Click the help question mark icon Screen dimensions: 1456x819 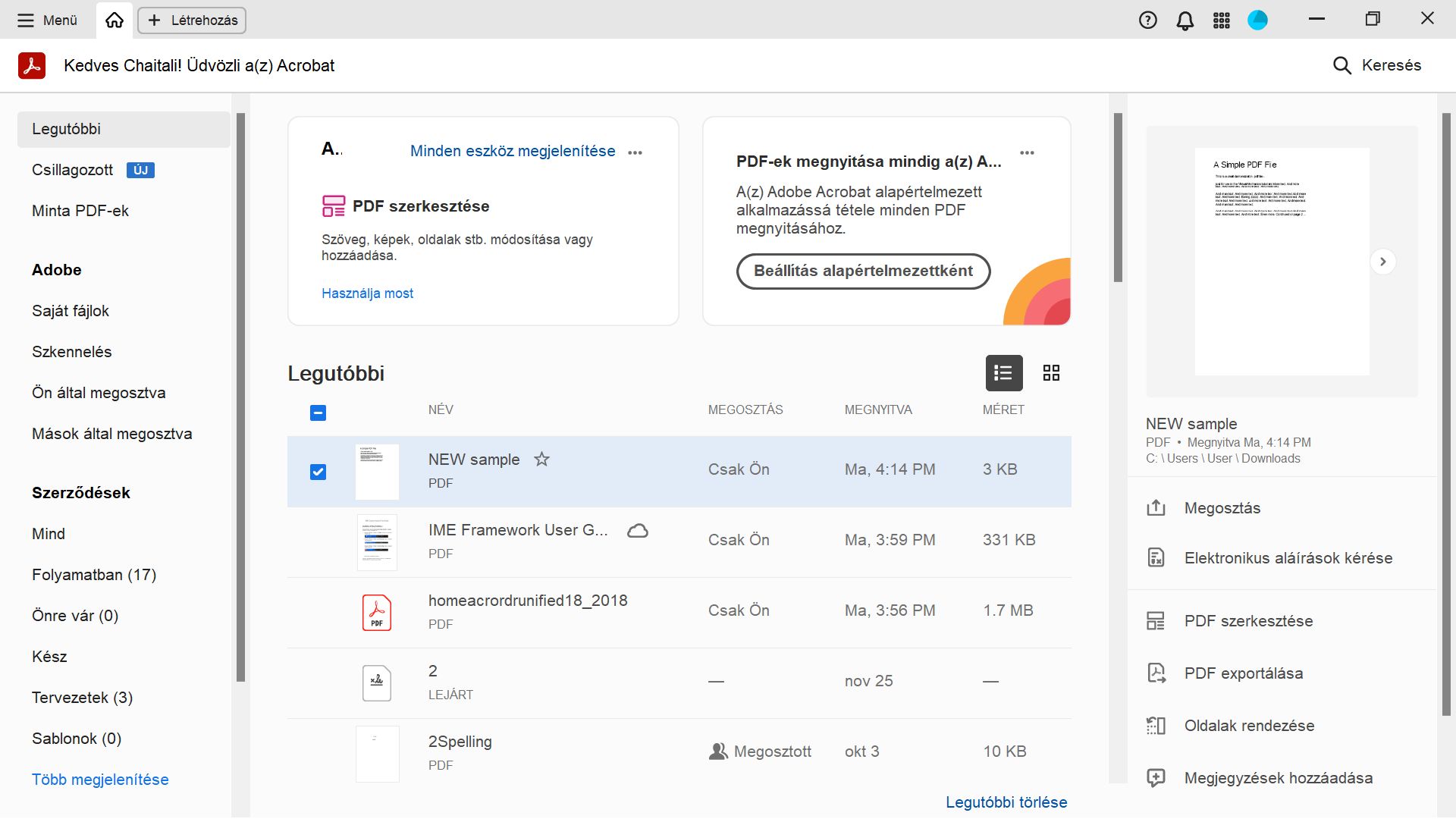click(x=1147, y=20)
